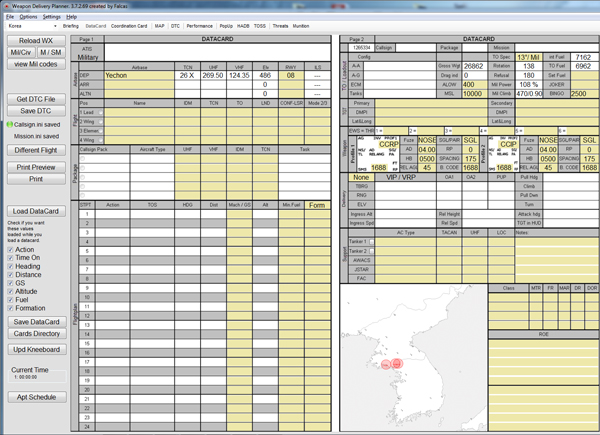Viewport: 600px width, 435px height.
Task: Click the Callsign field on Page 2
Action: coord(416,48)
